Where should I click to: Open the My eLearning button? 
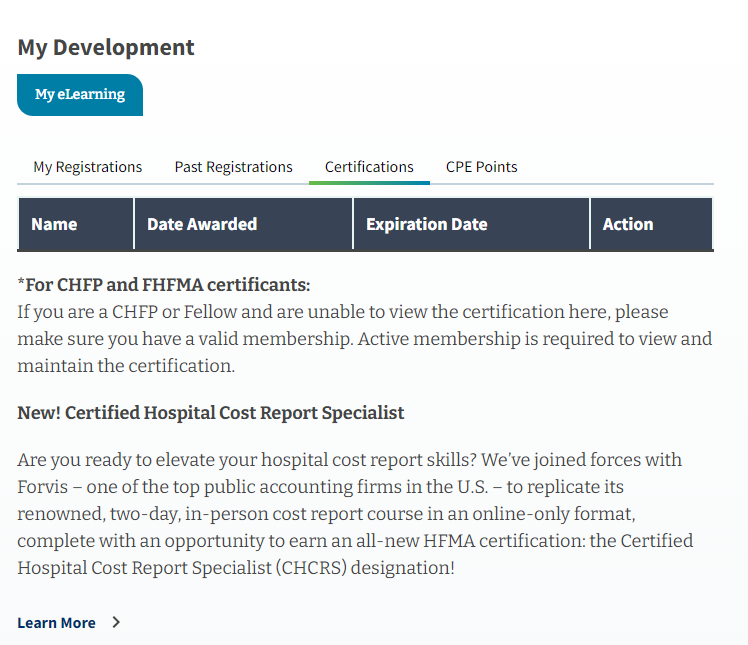tap(80, 95)
